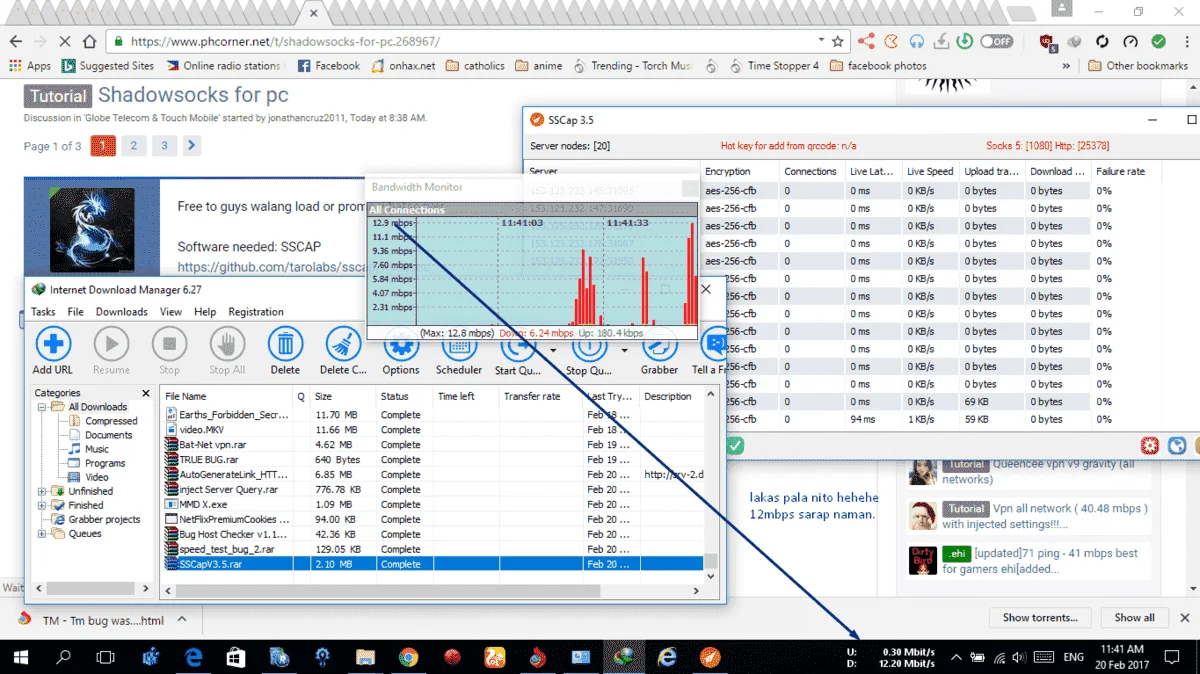Open Chrome from the taskbar
The height and width of the screenshot is (674, 1200).
click(408, 657)
